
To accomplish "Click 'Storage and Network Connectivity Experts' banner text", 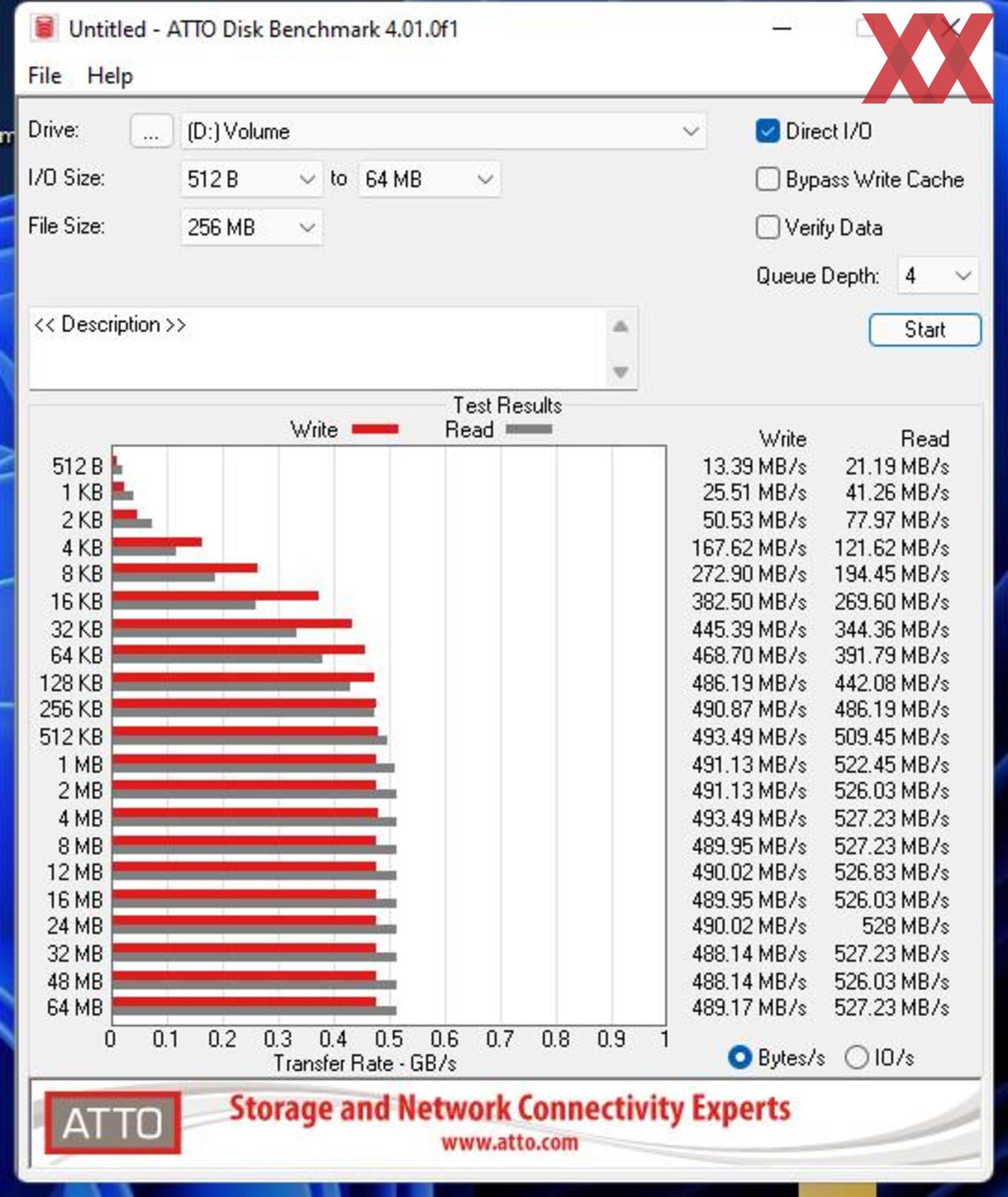I will (510, 1109).
